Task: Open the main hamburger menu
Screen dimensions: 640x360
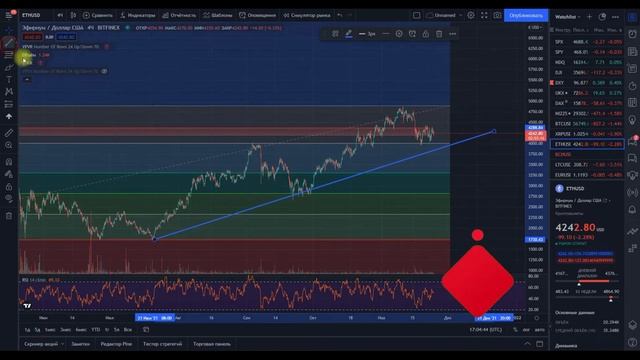Action: point(9,15)
